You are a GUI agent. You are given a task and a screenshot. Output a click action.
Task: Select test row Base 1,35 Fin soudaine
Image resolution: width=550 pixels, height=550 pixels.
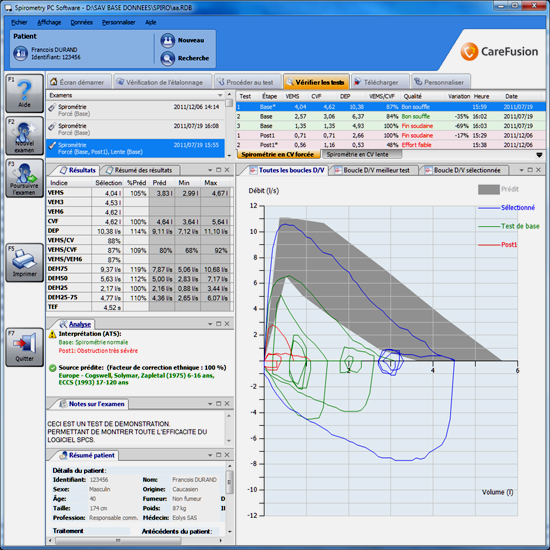[390, 126]
